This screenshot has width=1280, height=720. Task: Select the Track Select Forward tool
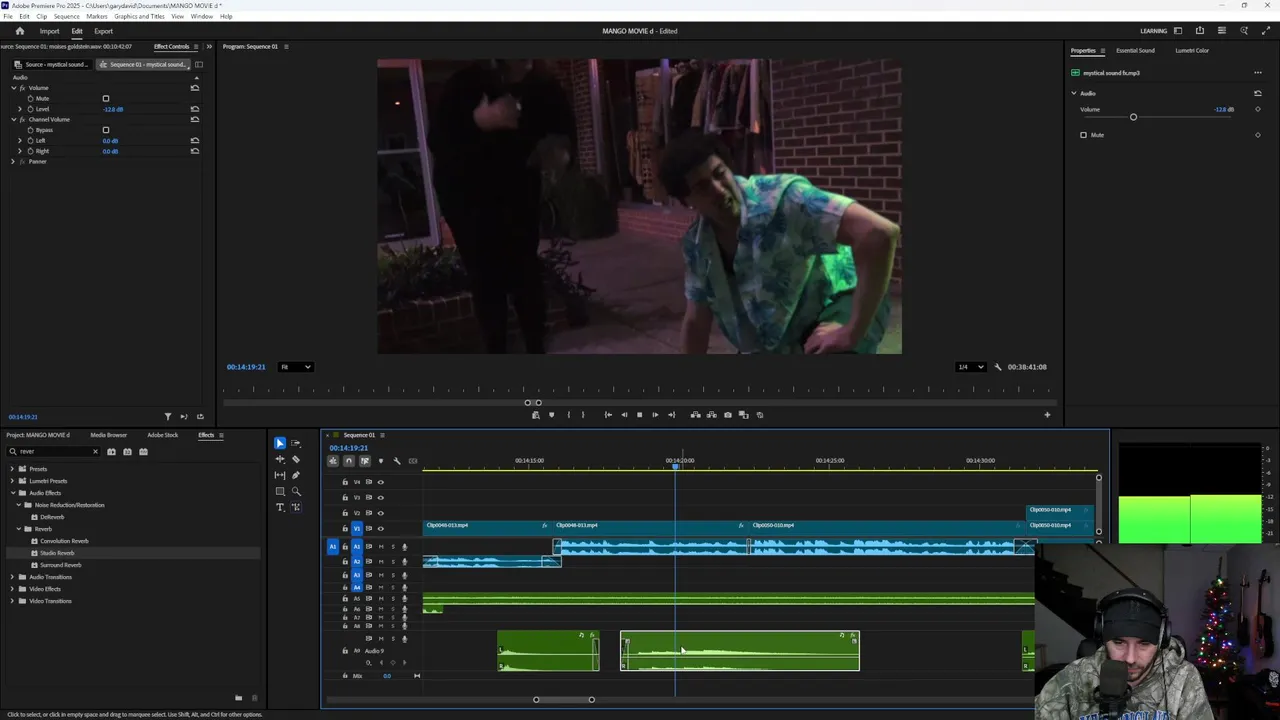296,443
